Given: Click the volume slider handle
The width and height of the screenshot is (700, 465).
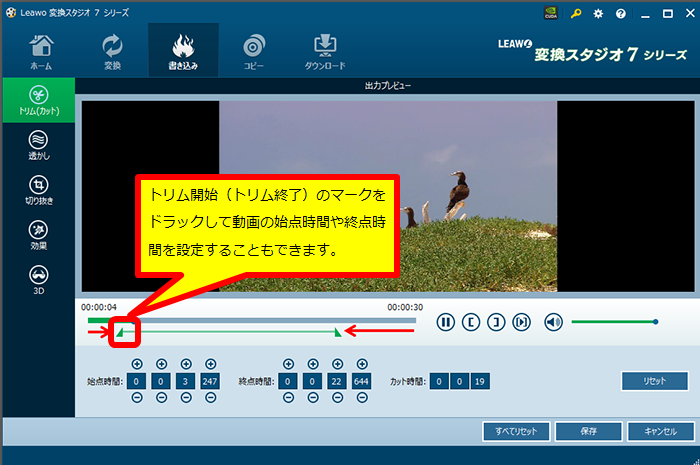Looking at the screenshot, I should pos(655,322).
